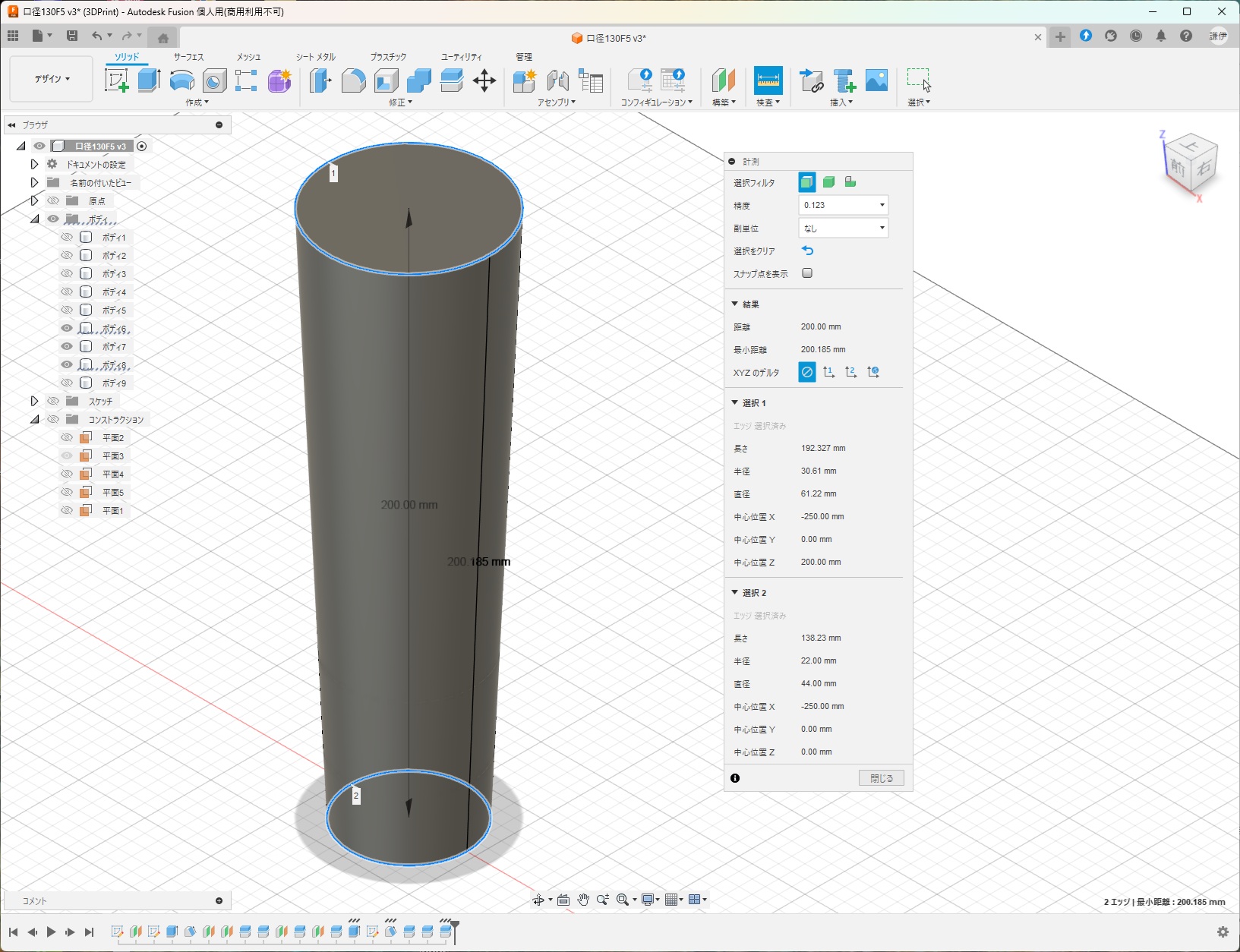Open timeline settings gear icon

click(x=1223, y=932)
